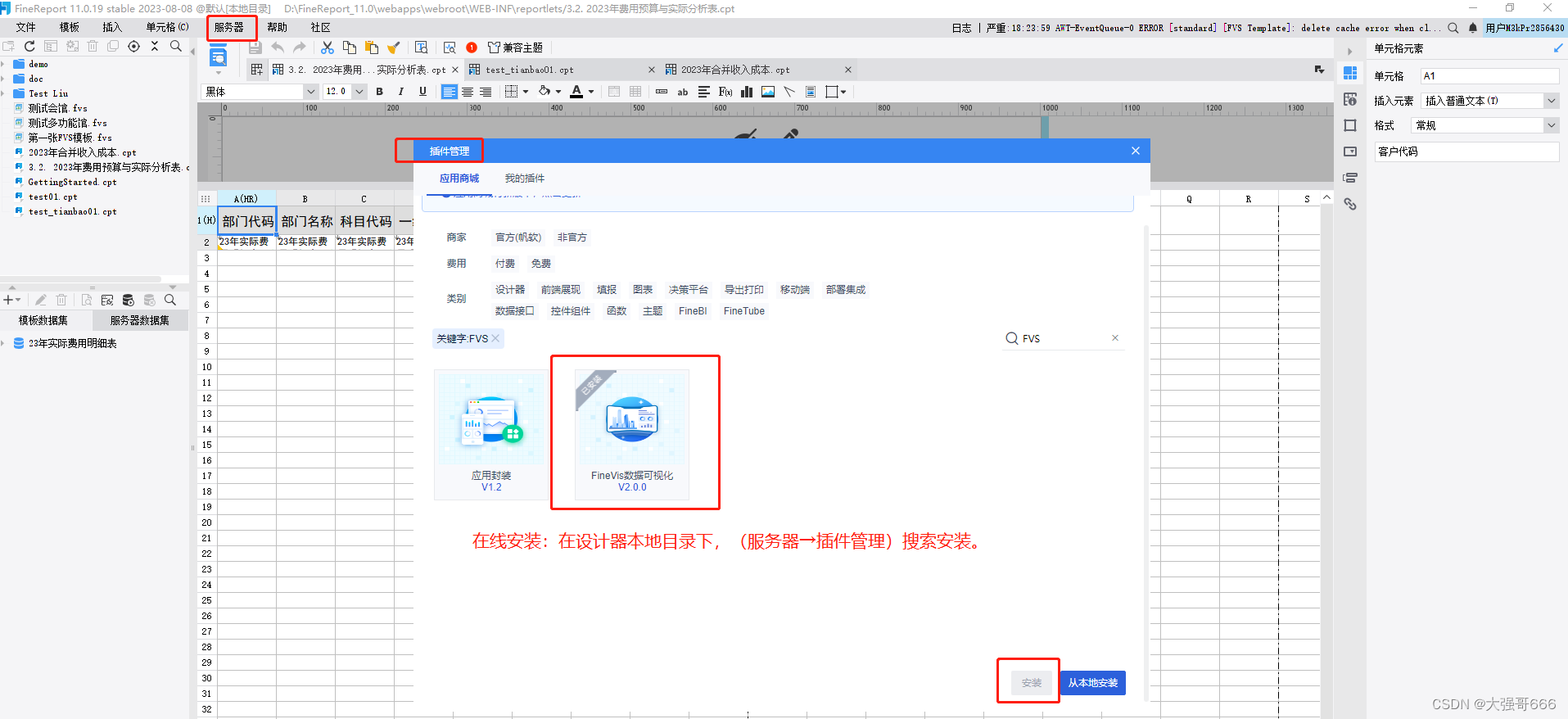Click the top-right global search magnifier

point(1453,28)
